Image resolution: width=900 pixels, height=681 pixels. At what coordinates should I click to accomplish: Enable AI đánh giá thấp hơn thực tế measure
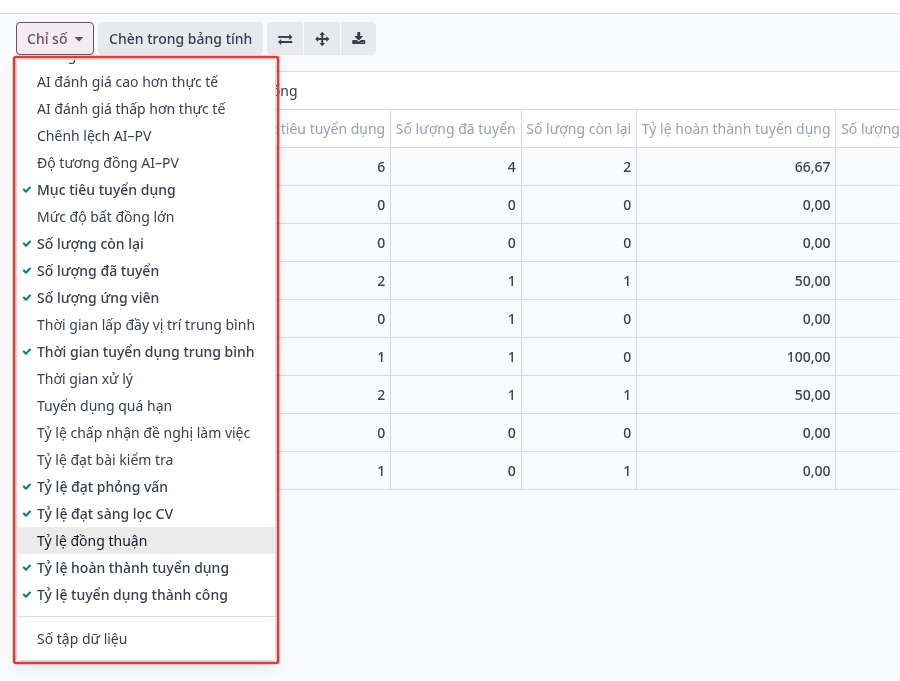146,109
